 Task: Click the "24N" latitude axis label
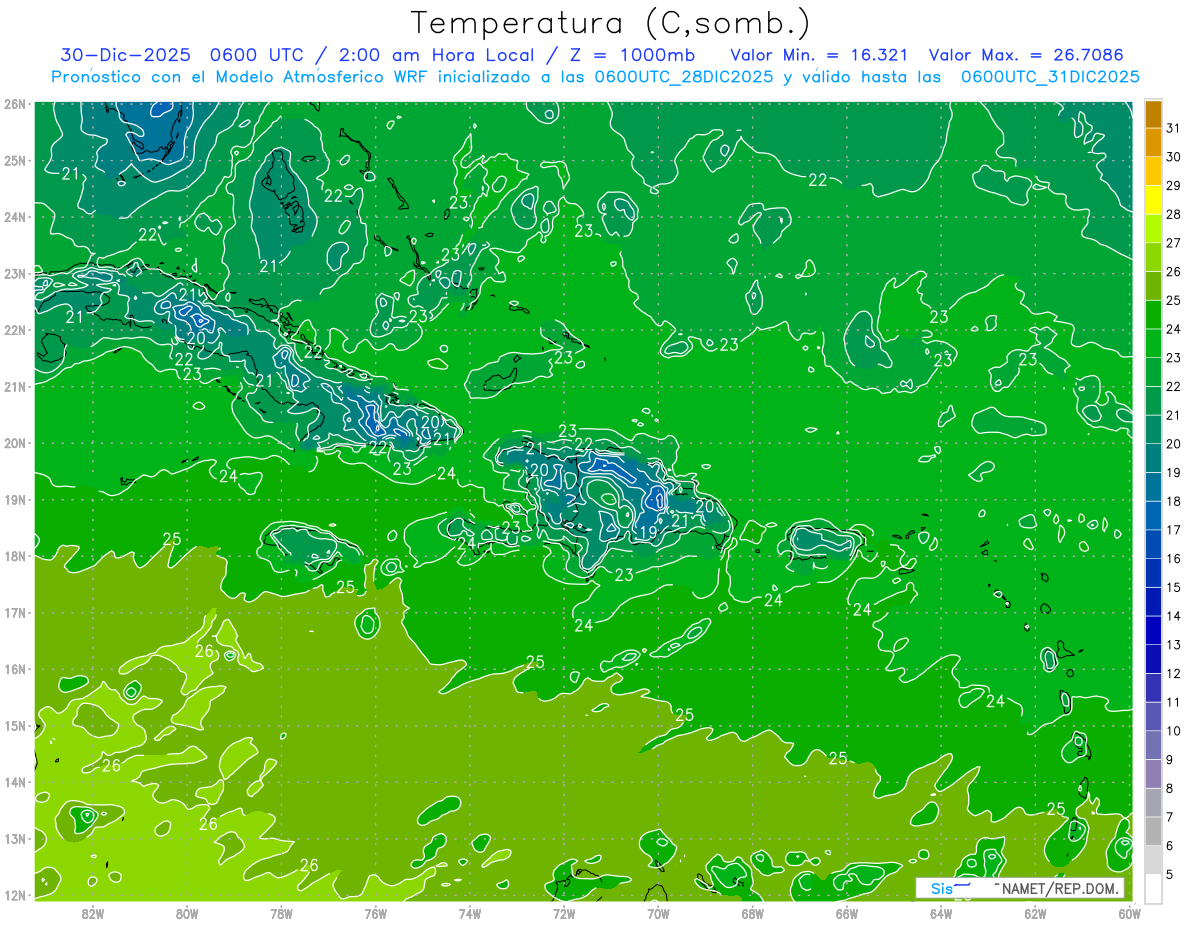(15, 217)
